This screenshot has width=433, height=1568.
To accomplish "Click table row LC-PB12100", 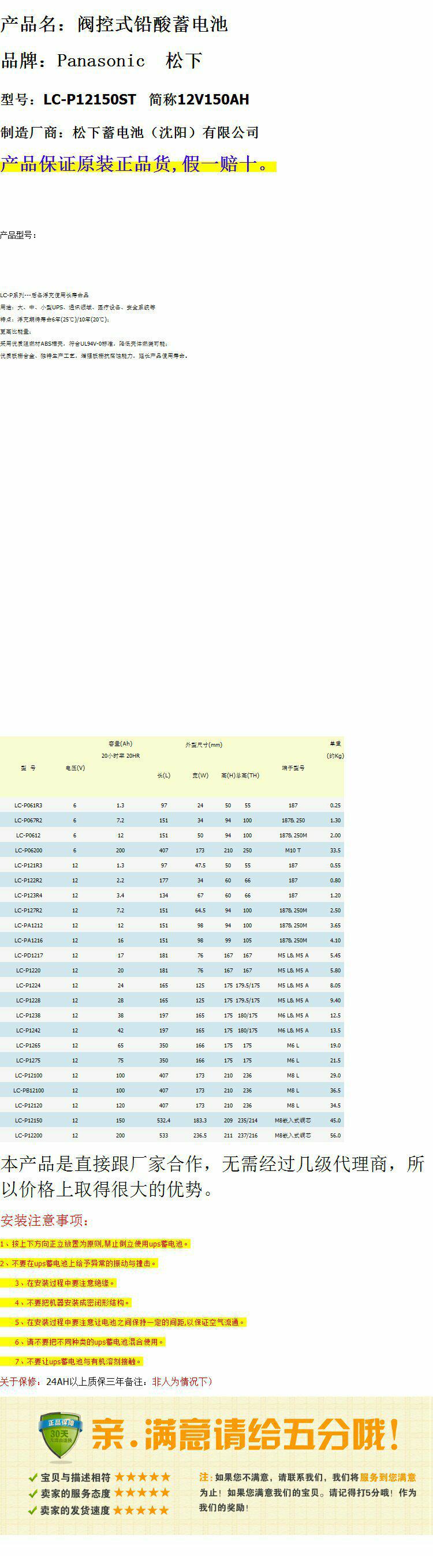I will pyautogui.click(x=171, y=1090).
